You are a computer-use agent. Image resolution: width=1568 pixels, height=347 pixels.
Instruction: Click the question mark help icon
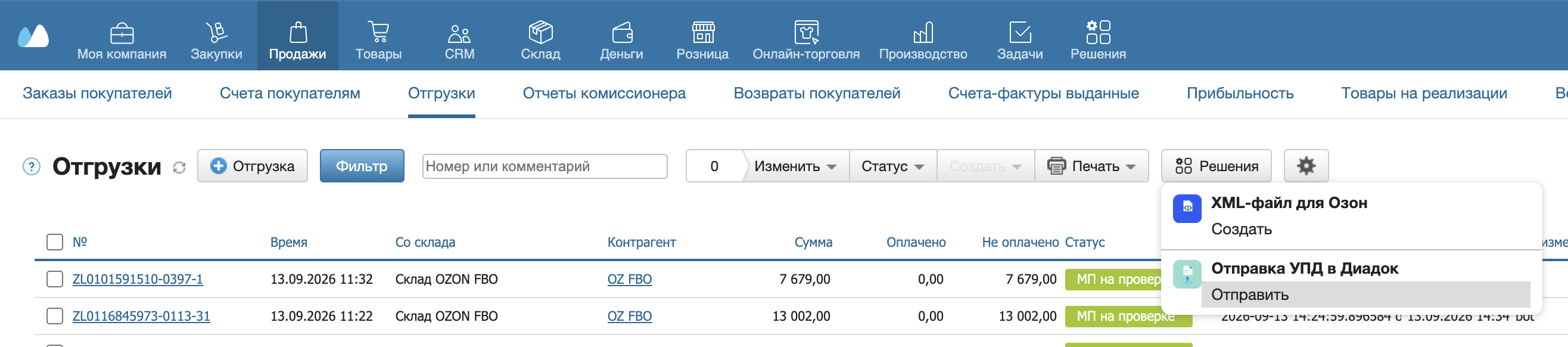[x=31, y=166]
